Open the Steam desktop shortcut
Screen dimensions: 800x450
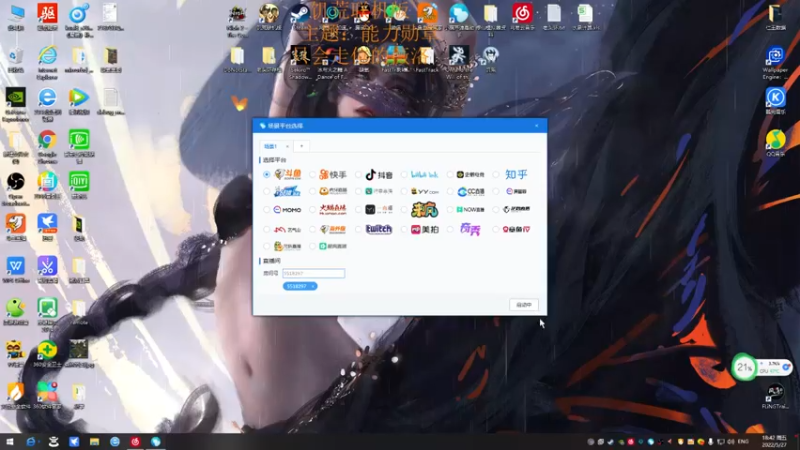pyautogui.click(x=299, y=16)
